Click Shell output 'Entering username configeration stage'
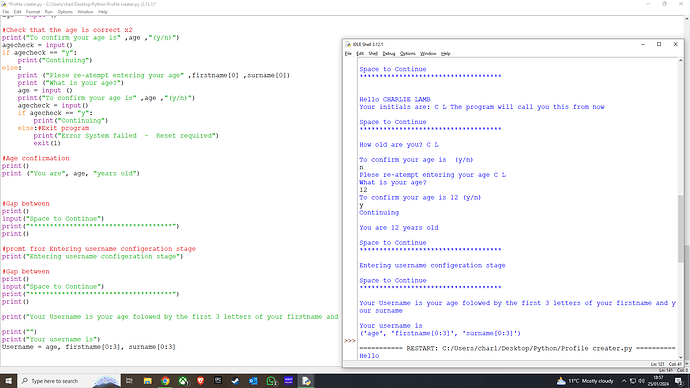This screenshot has height=388, width=690. [432, 265]
